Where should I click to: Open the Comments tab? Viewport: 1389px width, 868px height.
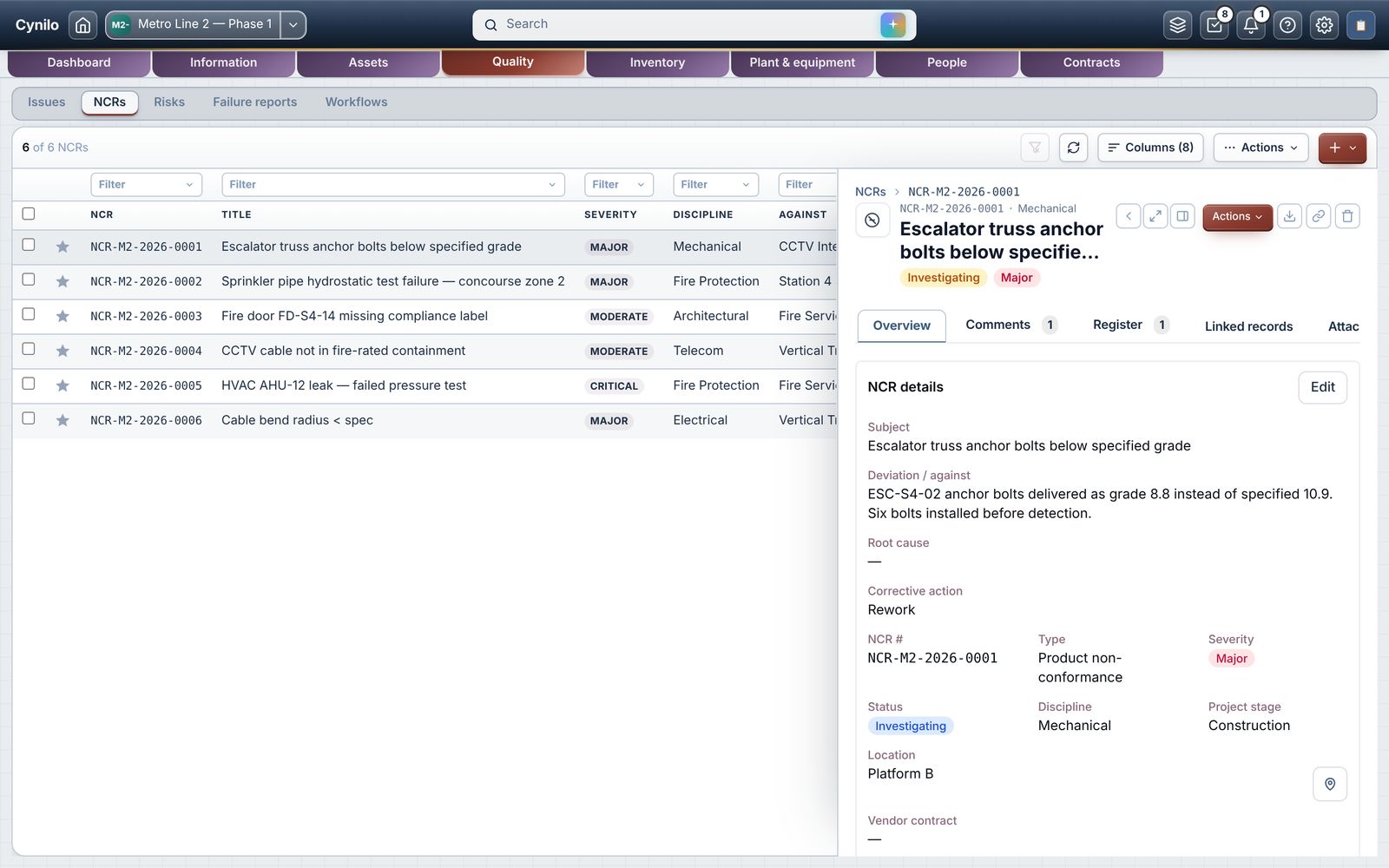point(1010,325)
